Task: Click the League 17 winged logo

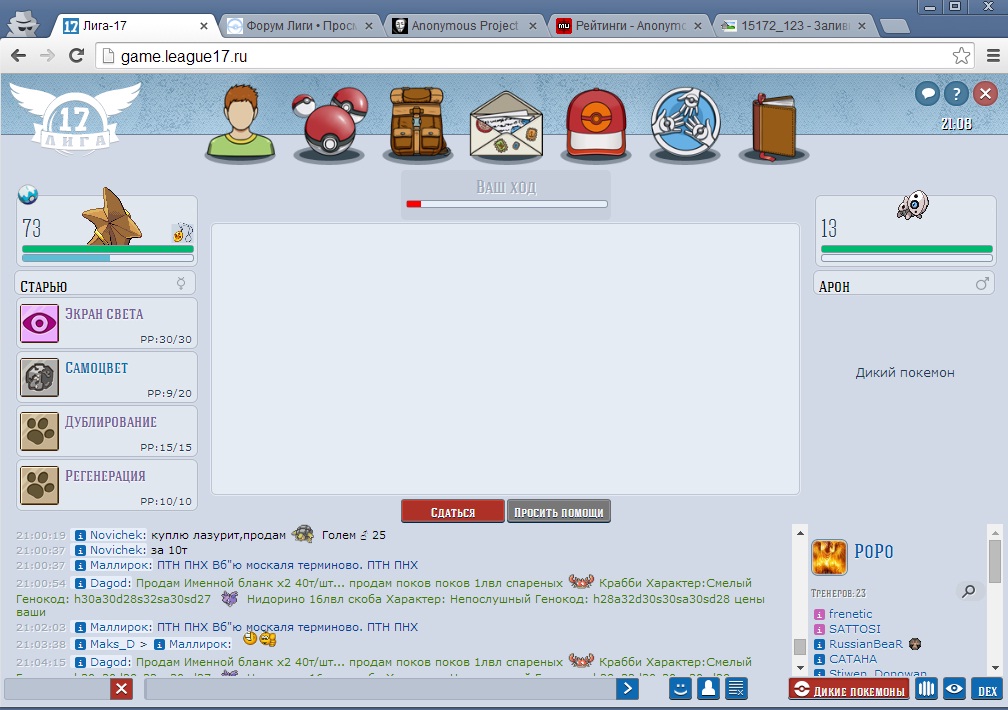Action: 75,118
